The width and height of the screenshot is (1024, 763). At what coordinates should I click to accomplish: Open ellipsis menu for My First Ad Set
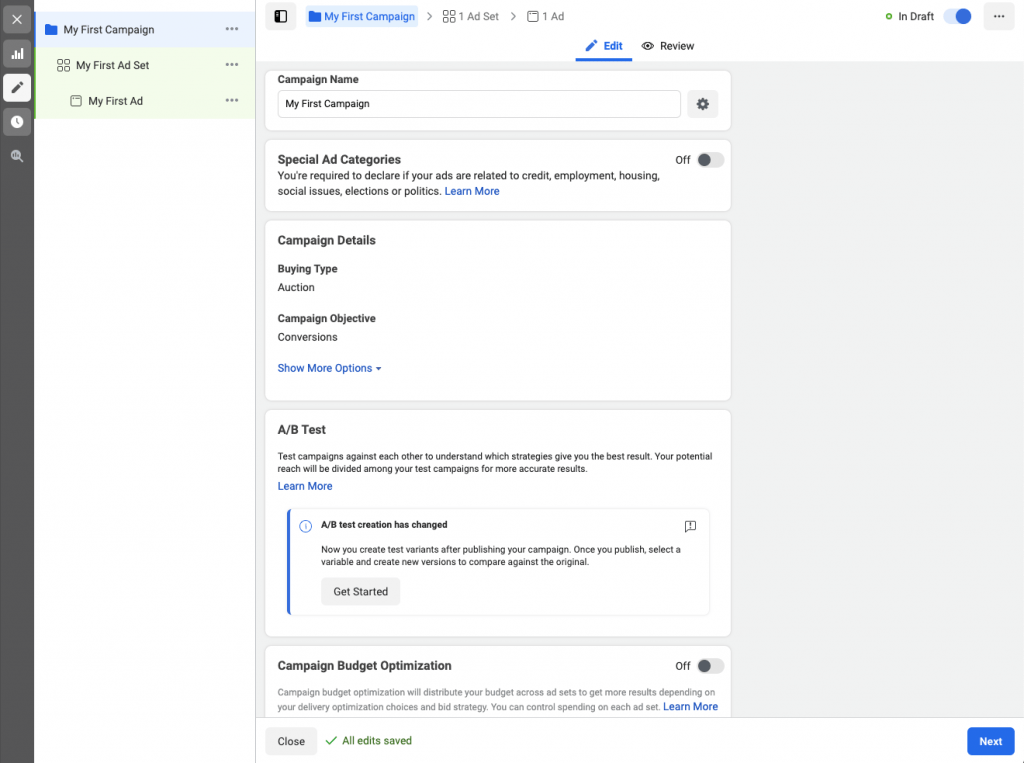(x=232, y=64)
